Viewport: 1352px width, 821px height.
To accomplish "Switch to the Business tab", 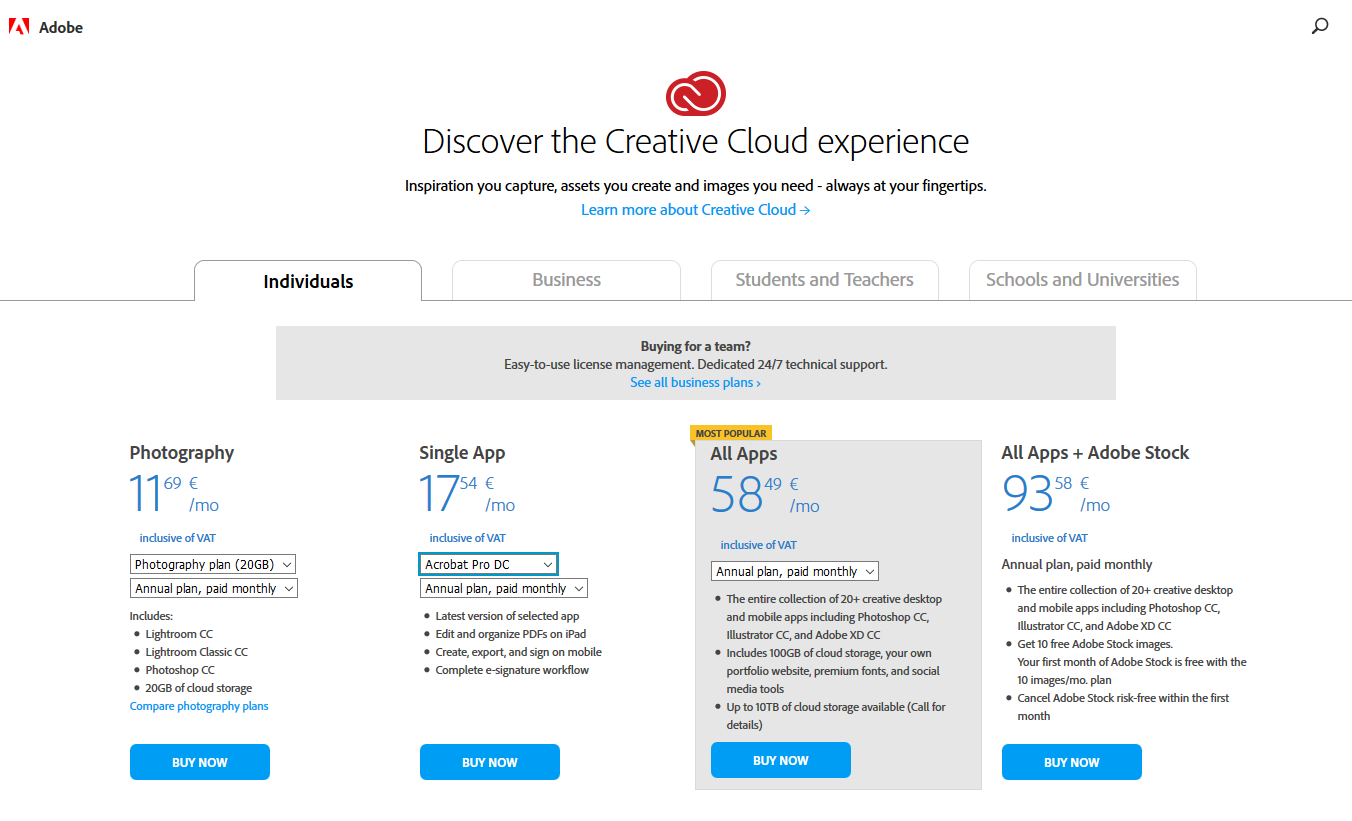I will (x=566, y=280).
